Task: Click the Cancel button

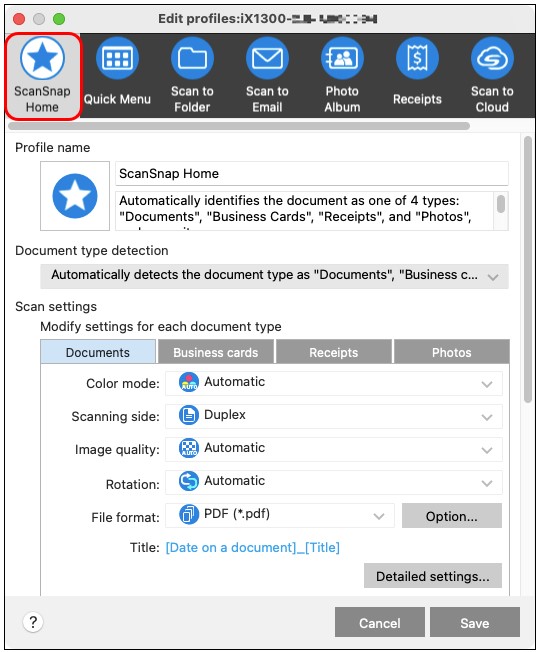Action: (380, 622)
